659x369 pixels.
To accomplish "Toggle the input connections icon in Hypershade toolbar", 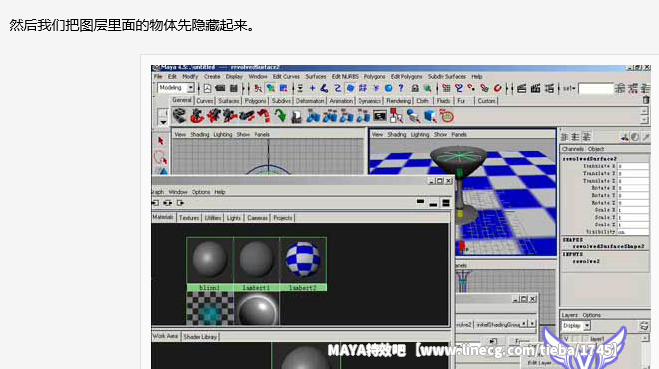I will (x=155, y=203).
